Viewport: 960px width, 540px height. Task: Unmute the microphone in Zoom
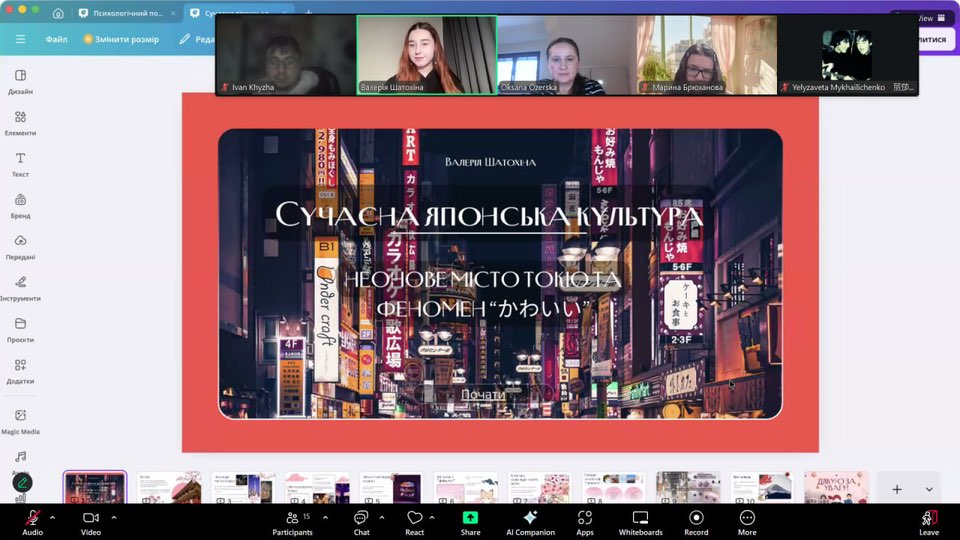point(32,521)
